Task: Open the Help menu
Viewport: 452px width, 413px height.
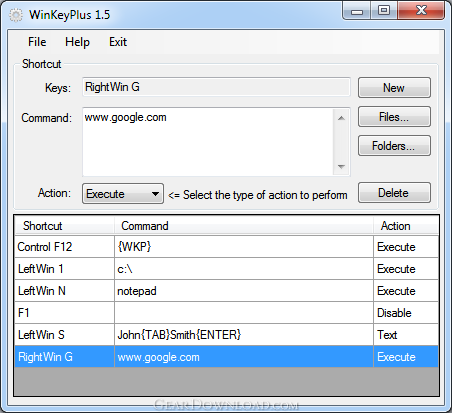Action: point(77,42)
